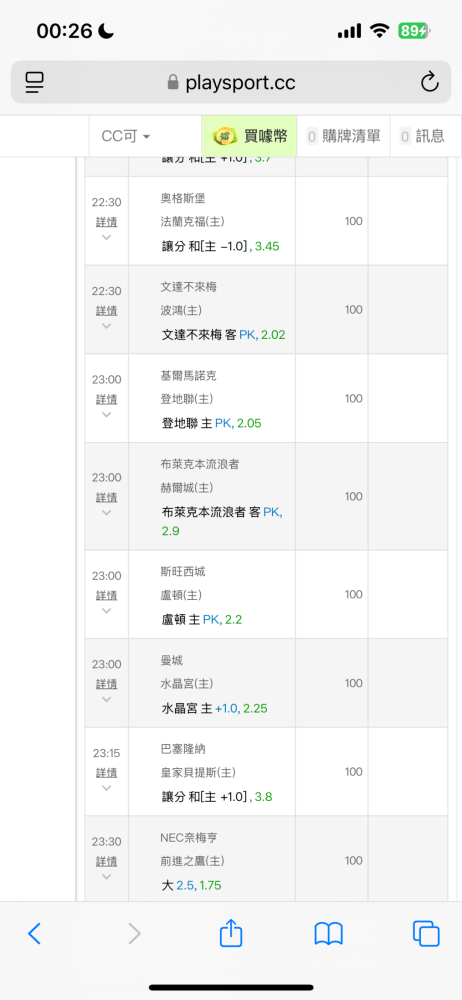
Task: Open 詳情 link for 文達不來梅 match
Action: (x=107, y=311)
